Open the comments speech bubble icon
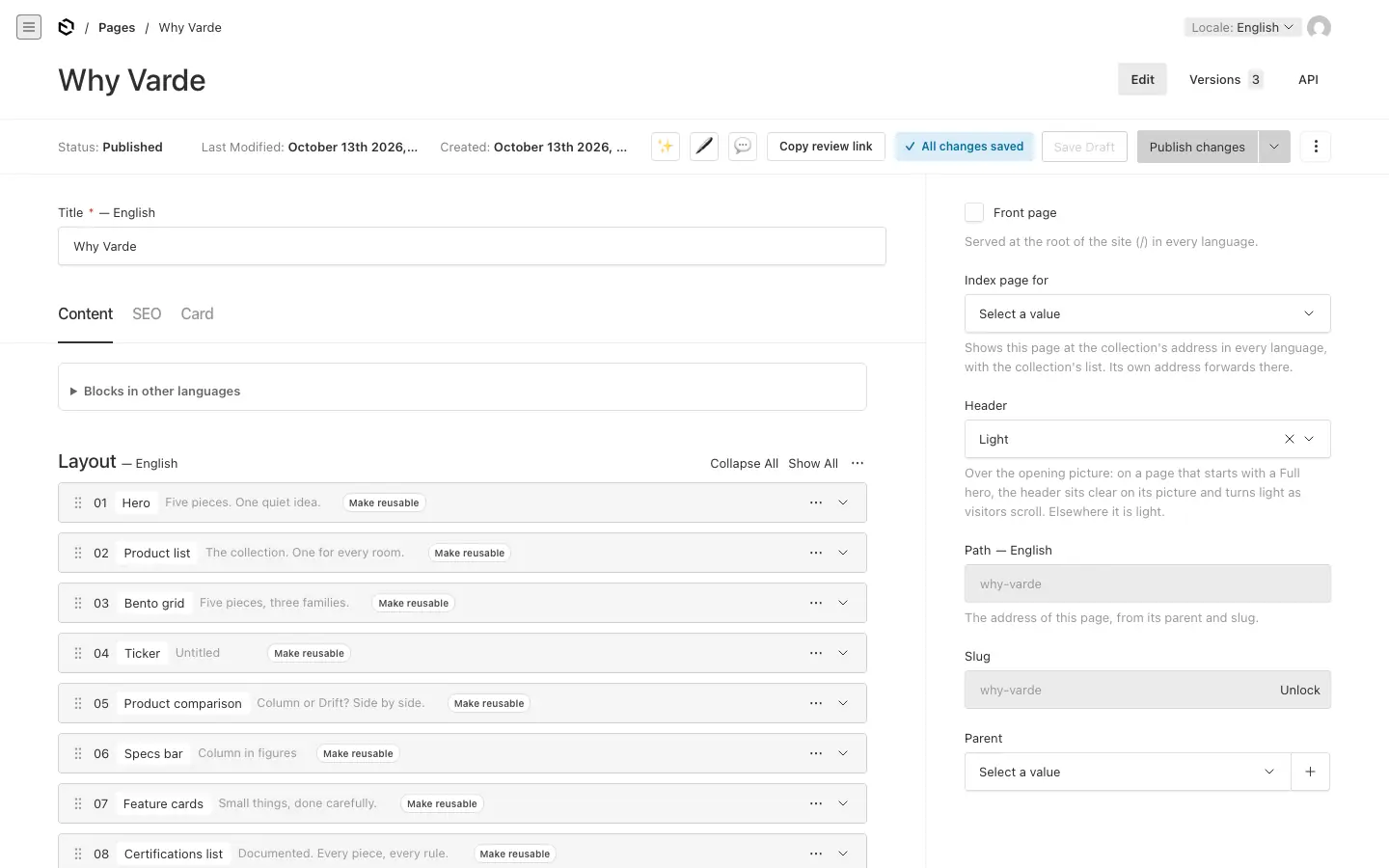1389x868 pixels. [743, 147]
